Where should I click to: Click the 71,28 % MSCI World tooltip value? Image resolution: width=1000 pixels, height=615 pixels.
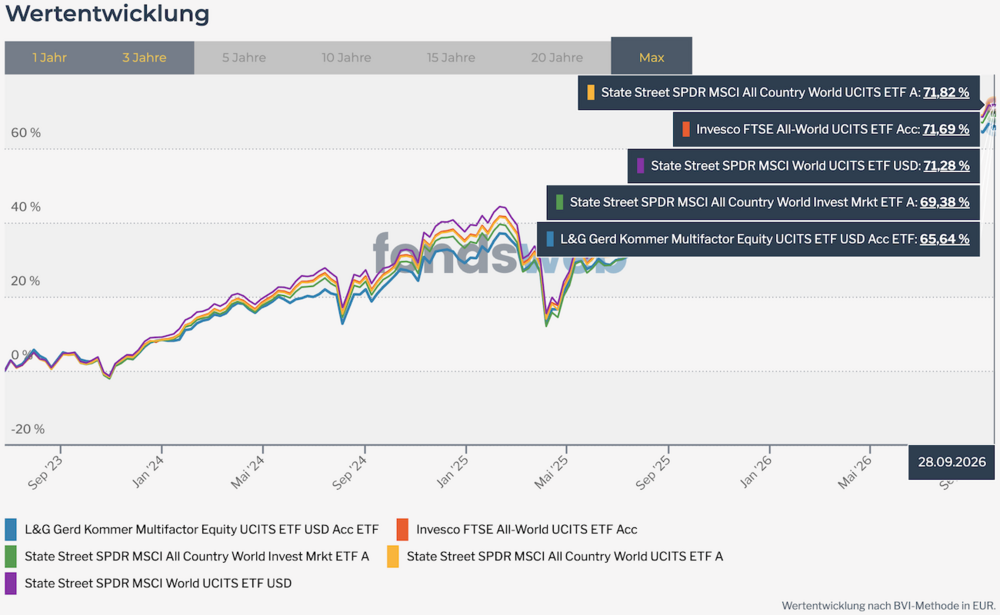[946, 166]
